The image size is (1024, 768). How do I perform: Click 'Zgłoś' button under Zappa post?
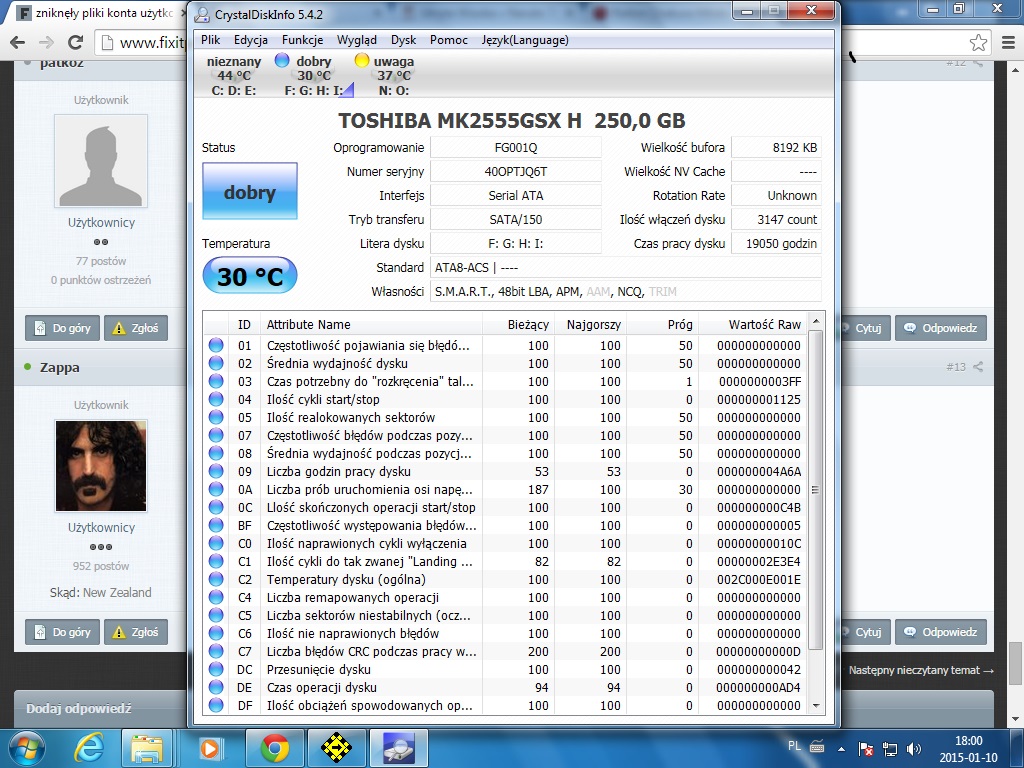click(136, 632)
